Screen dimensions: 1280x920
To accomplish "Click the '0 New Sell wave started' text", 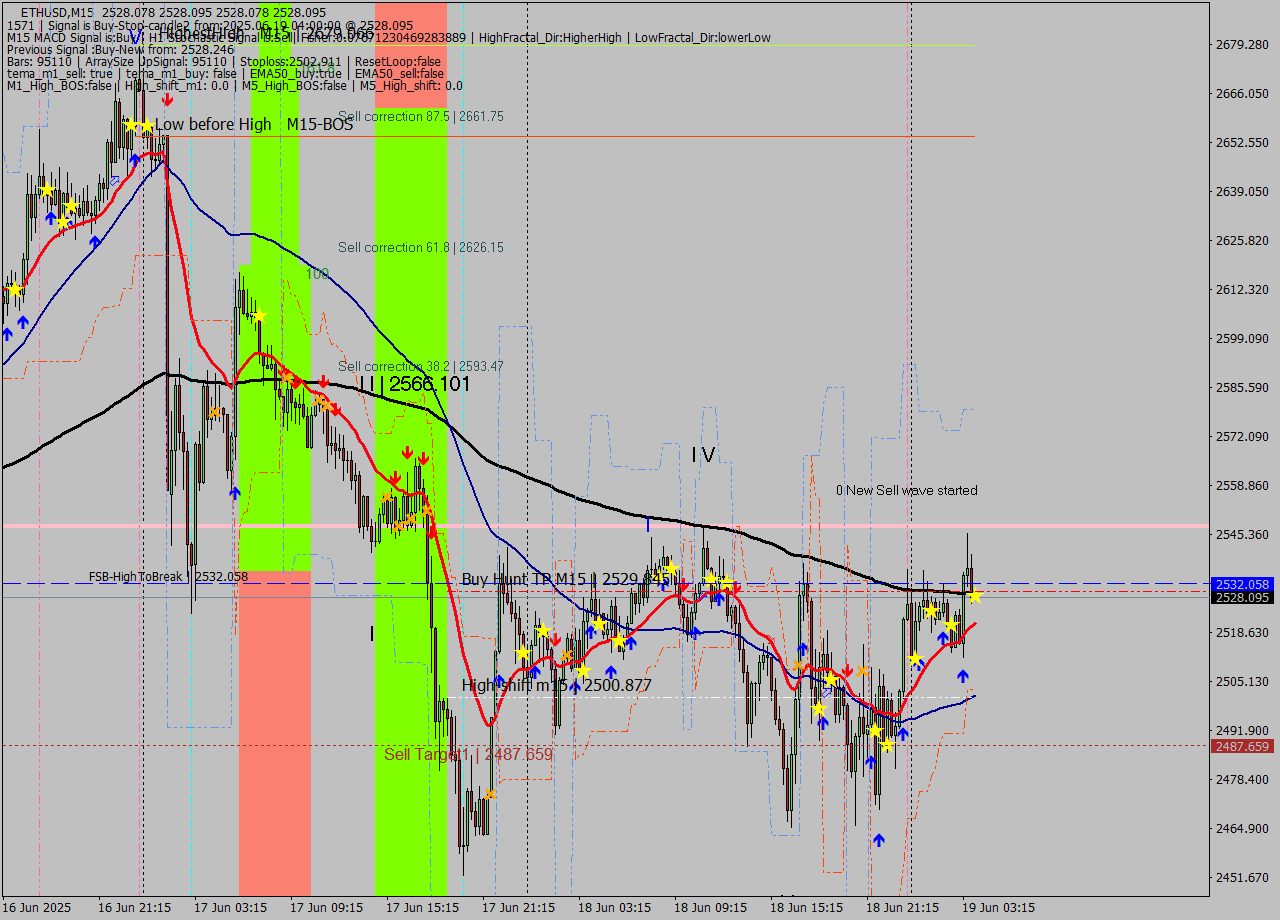I will point(907,491).
